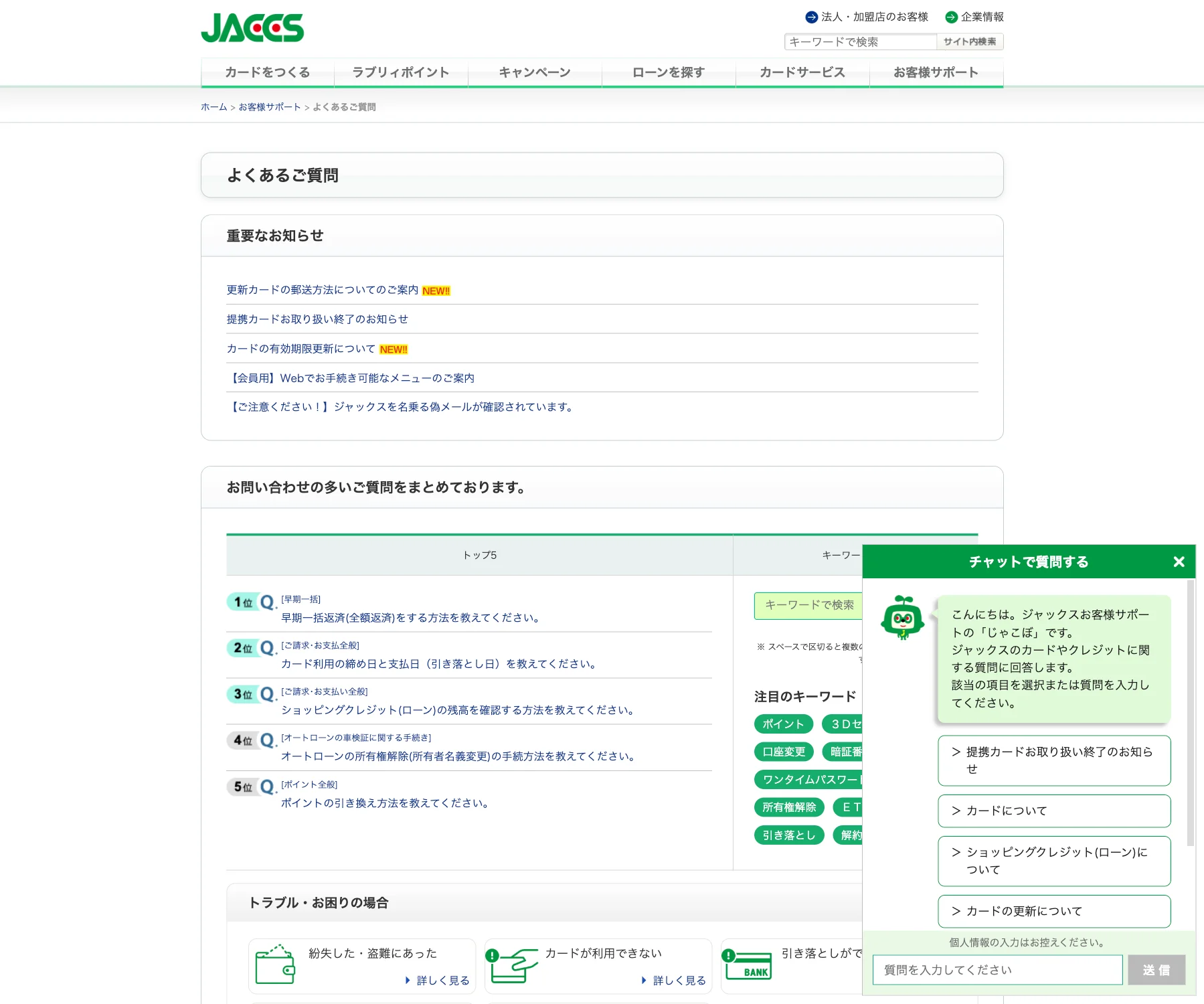The image size is (1204, 1004).
Task: Expand the カードの更新について chat option
Action: (1054, 911)
